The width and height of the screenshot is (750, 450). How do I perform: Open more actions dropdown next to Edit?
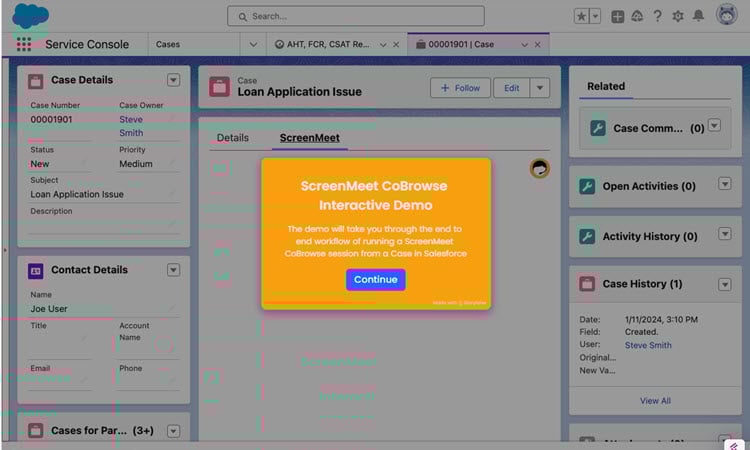(540, 88)
